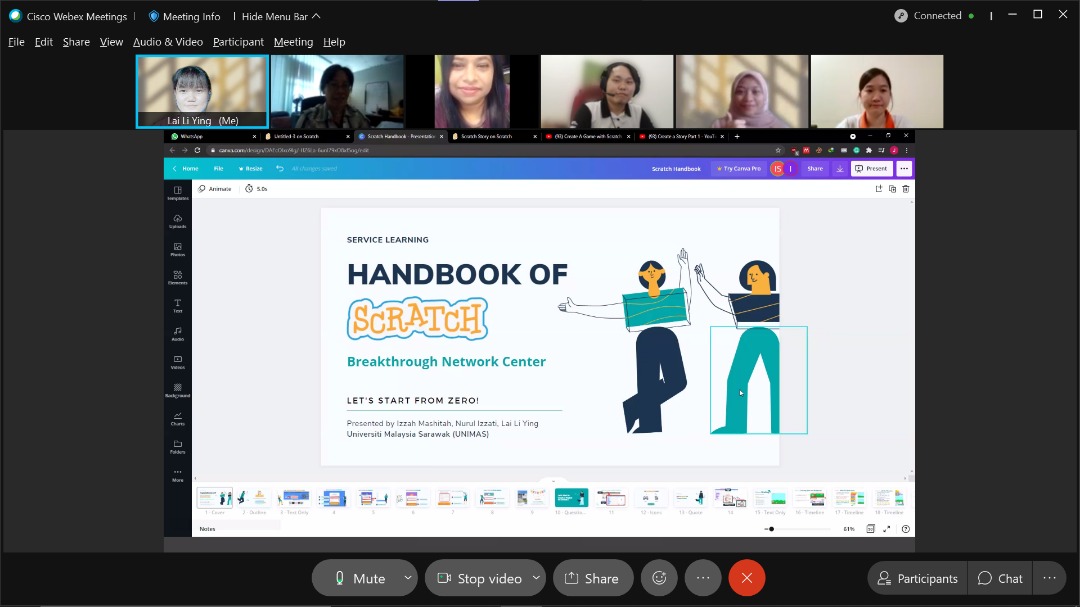Reload the page in the shared browser

tap(198, 150)
